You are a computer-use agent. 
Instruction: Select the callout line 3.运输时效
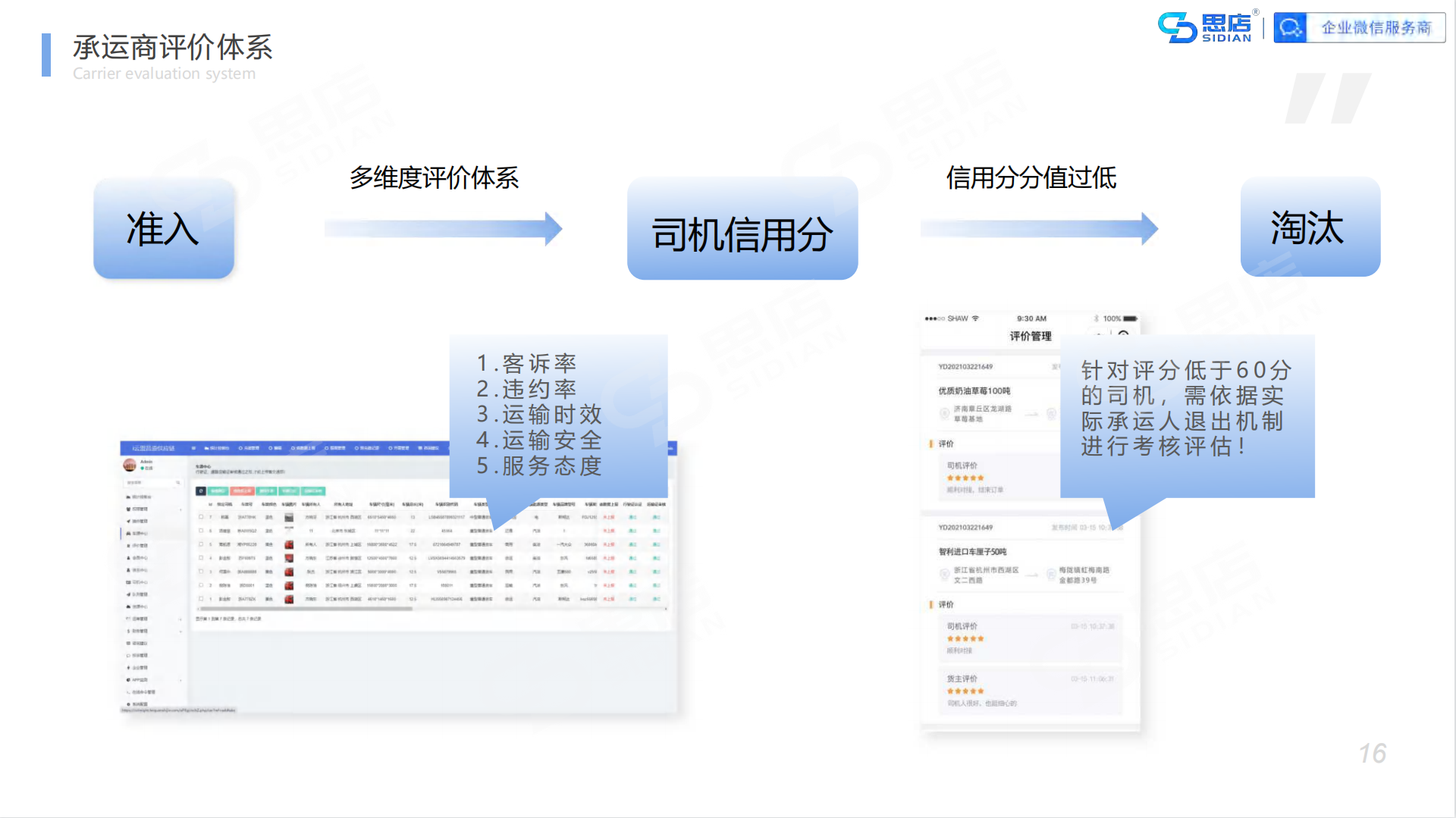pos(539,415)
